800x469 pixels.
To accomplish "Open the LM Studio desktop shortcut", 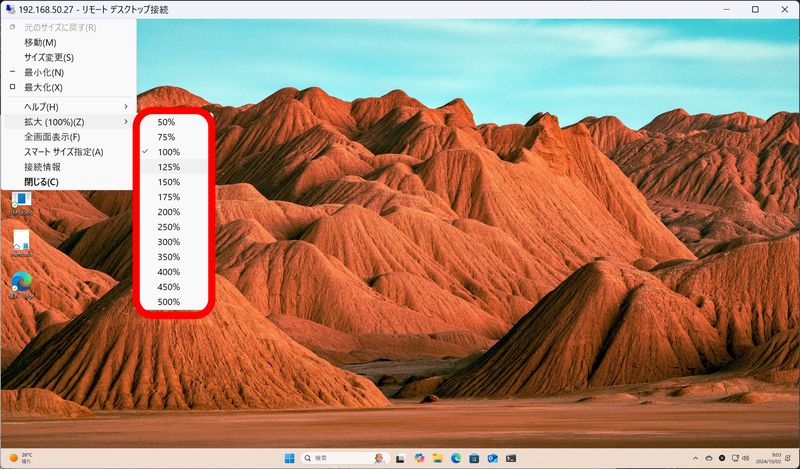I will click(21, 203).
